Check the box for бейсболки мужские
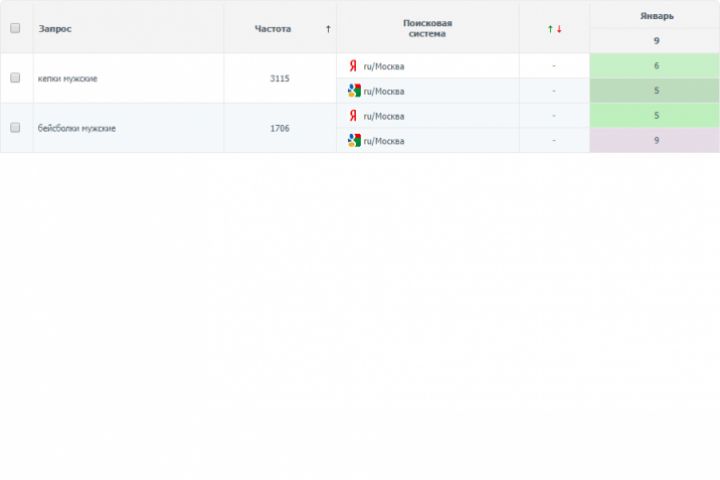The height and width of the screenshot is (480, 720). point(15,127)
